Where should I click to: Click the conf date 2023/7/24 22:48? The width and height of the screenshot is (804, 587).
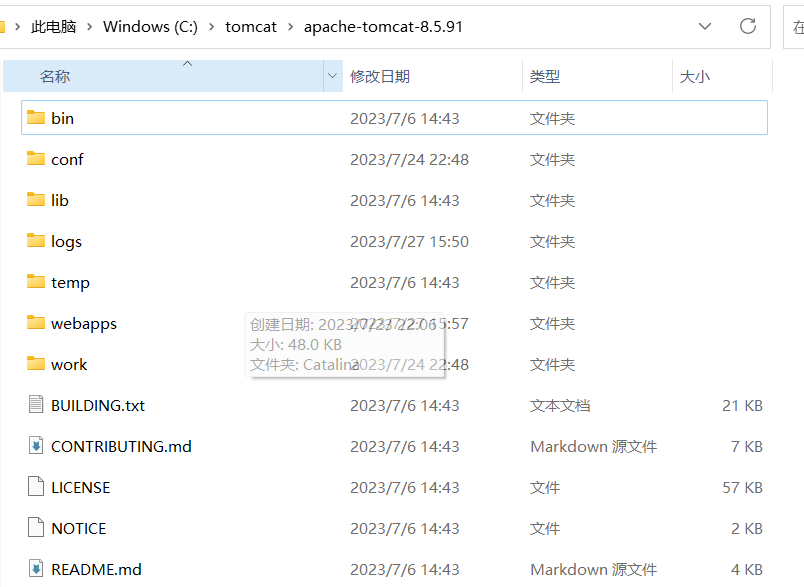coord(409,159)
